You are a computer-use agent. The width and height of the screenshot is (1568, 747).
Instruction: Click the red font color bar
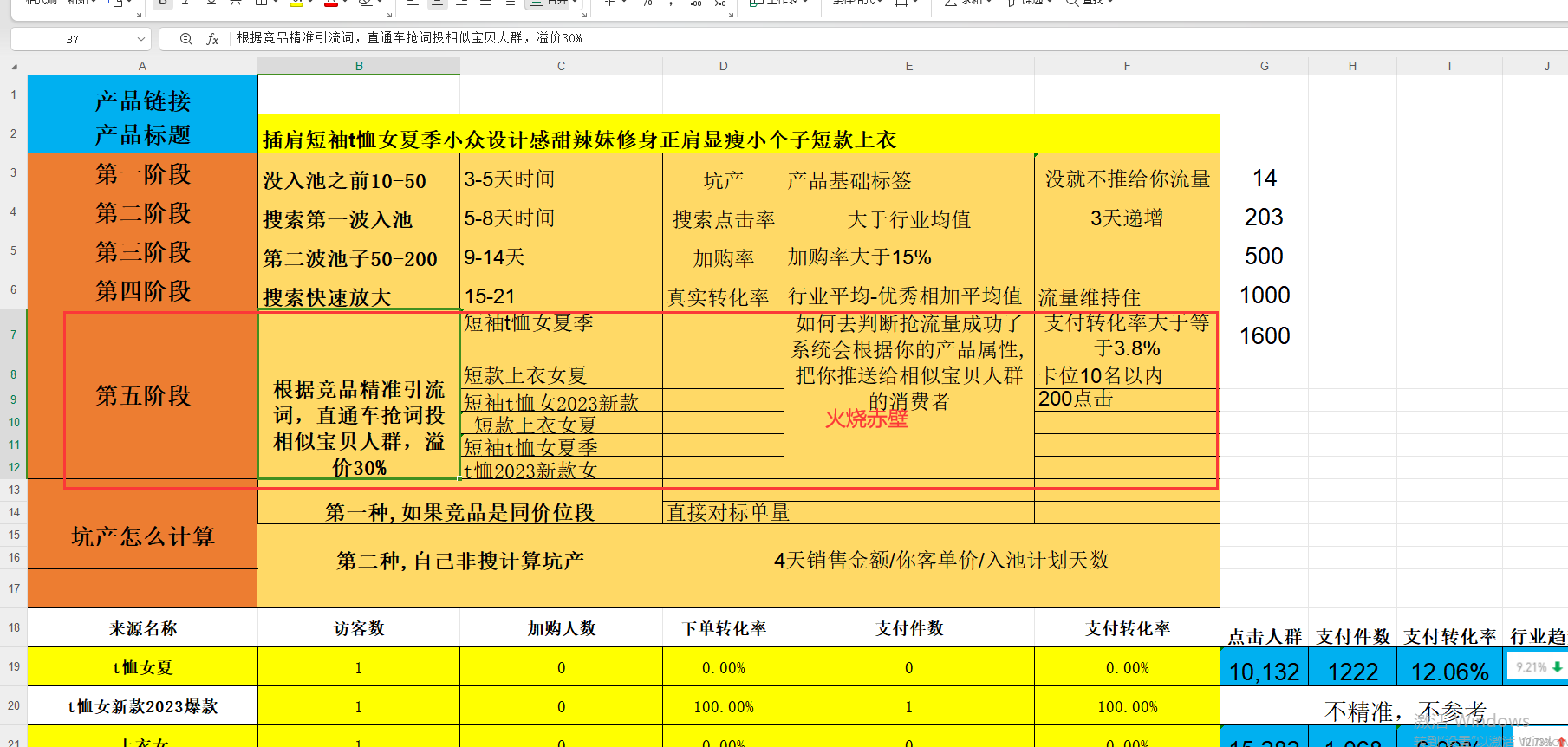pyautogui.click(x=330, y=5)
